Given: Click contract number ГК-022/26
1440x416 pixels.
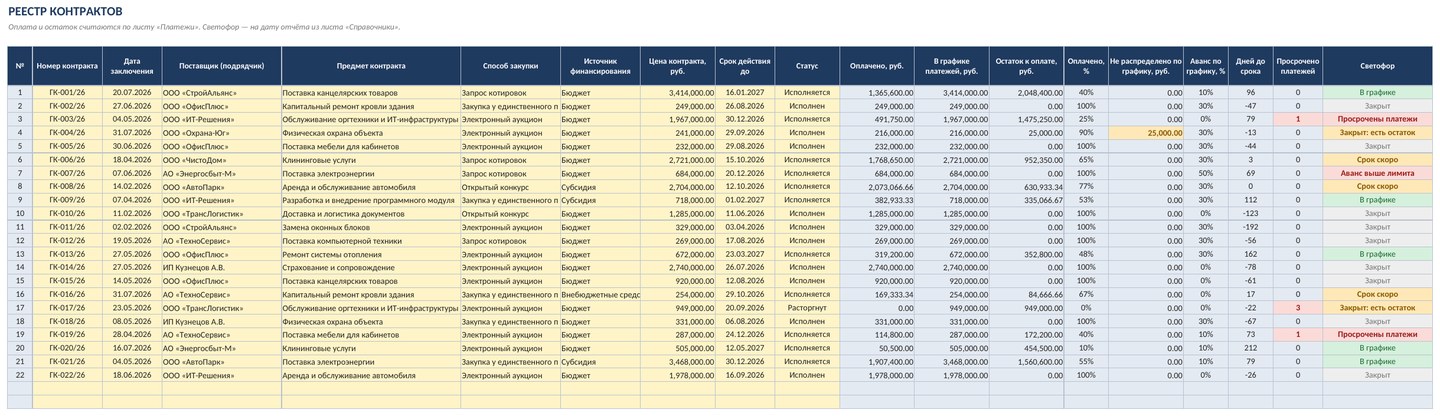Looking at the screenshot, I should (x=68, y=376).
